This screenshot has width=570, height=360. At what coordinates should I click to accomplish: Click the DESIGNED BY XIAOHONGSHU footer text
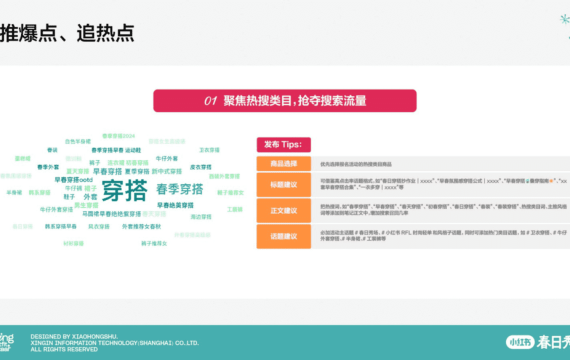click(74, 336)
